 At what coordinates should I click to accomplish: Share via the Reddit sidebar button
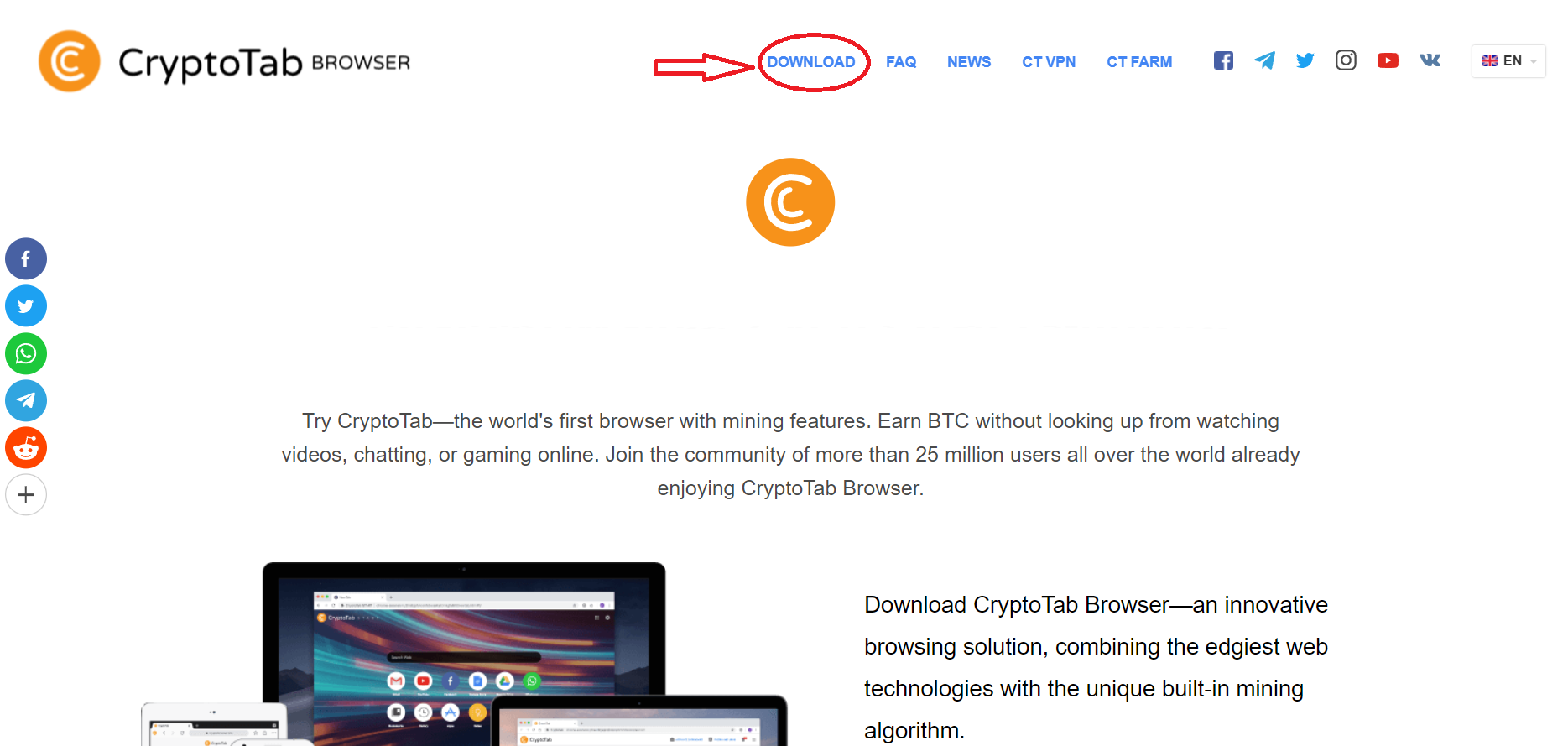[26, 448]
